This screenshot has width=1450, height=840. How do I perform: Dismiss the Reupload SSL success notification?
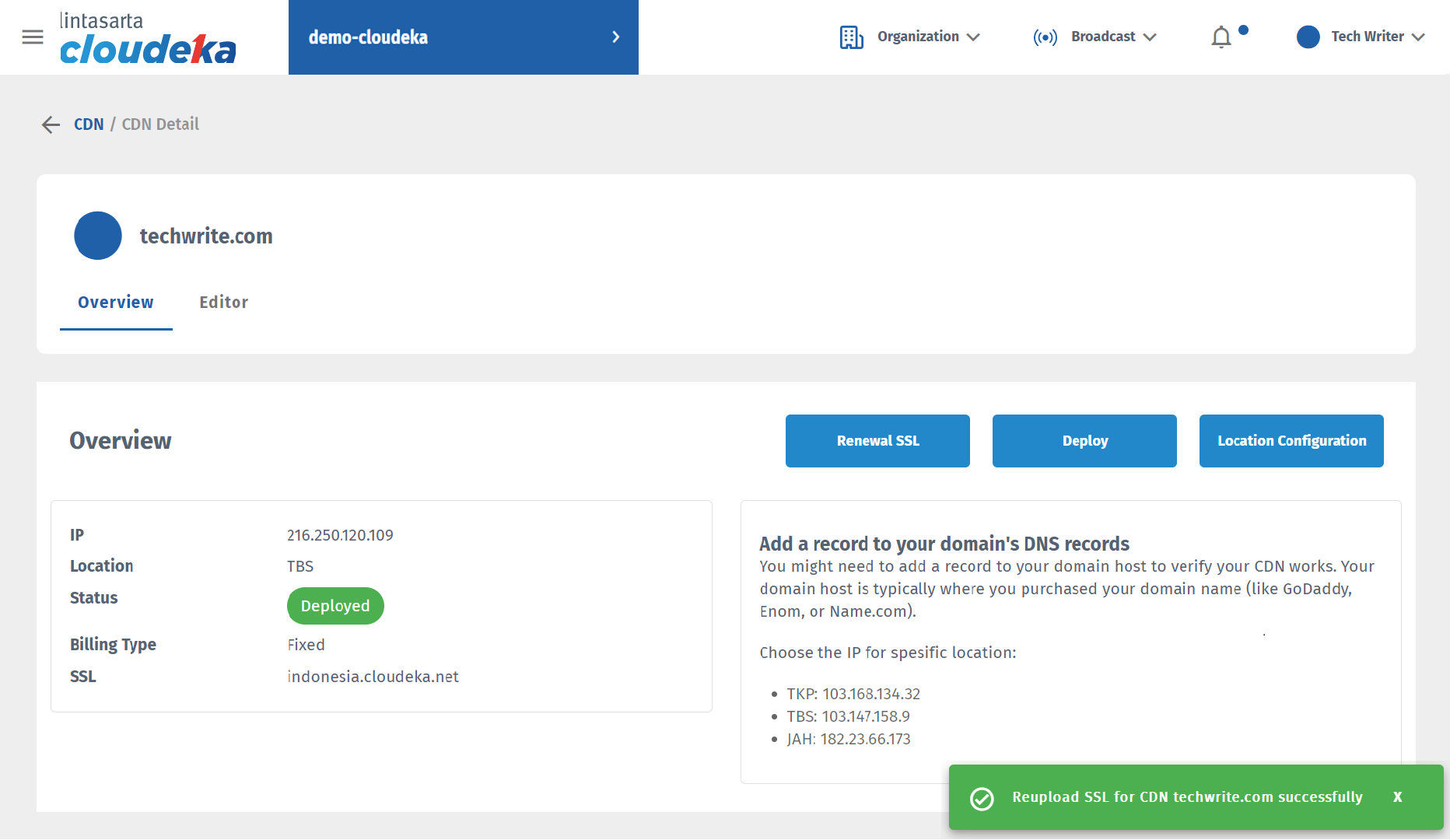[x=1398, y=797]
